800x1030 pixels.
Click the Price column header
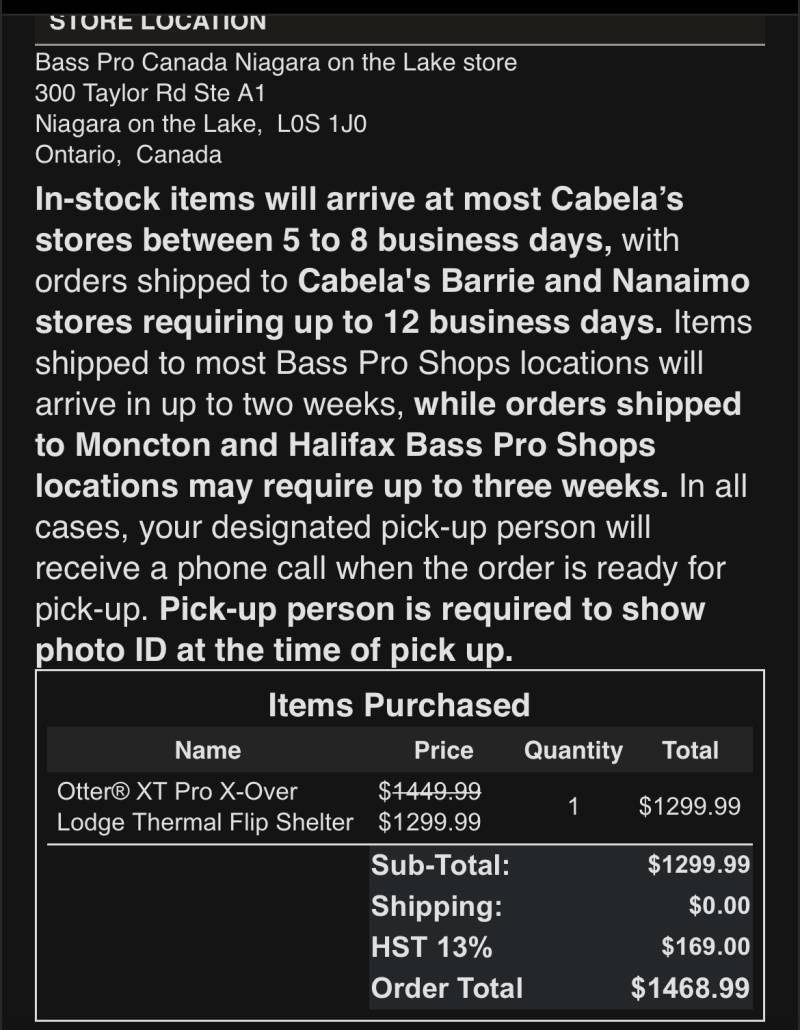pyautogui.click(x=443, y=750)
